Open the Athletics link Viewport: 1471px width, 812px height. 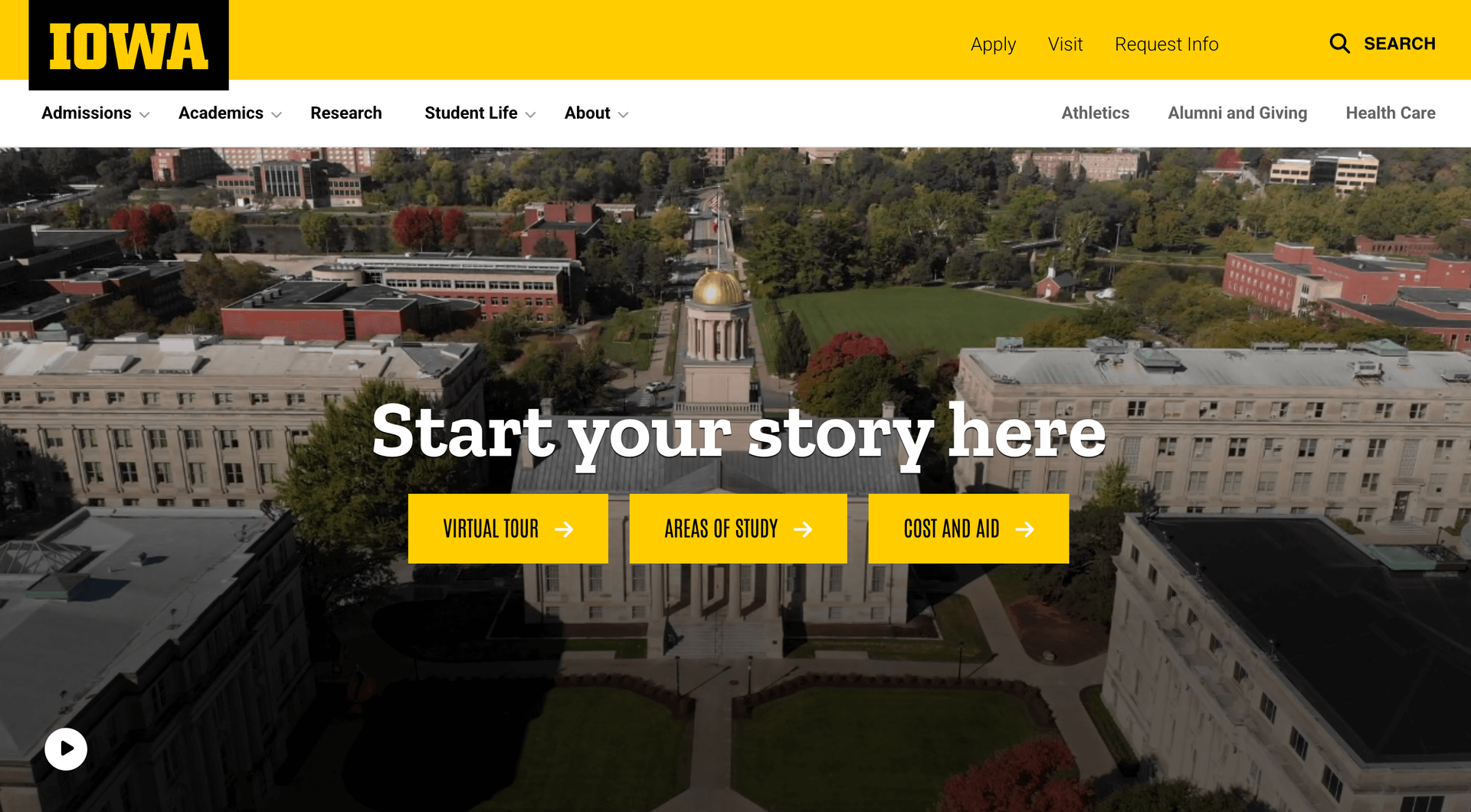[1096, 113]
